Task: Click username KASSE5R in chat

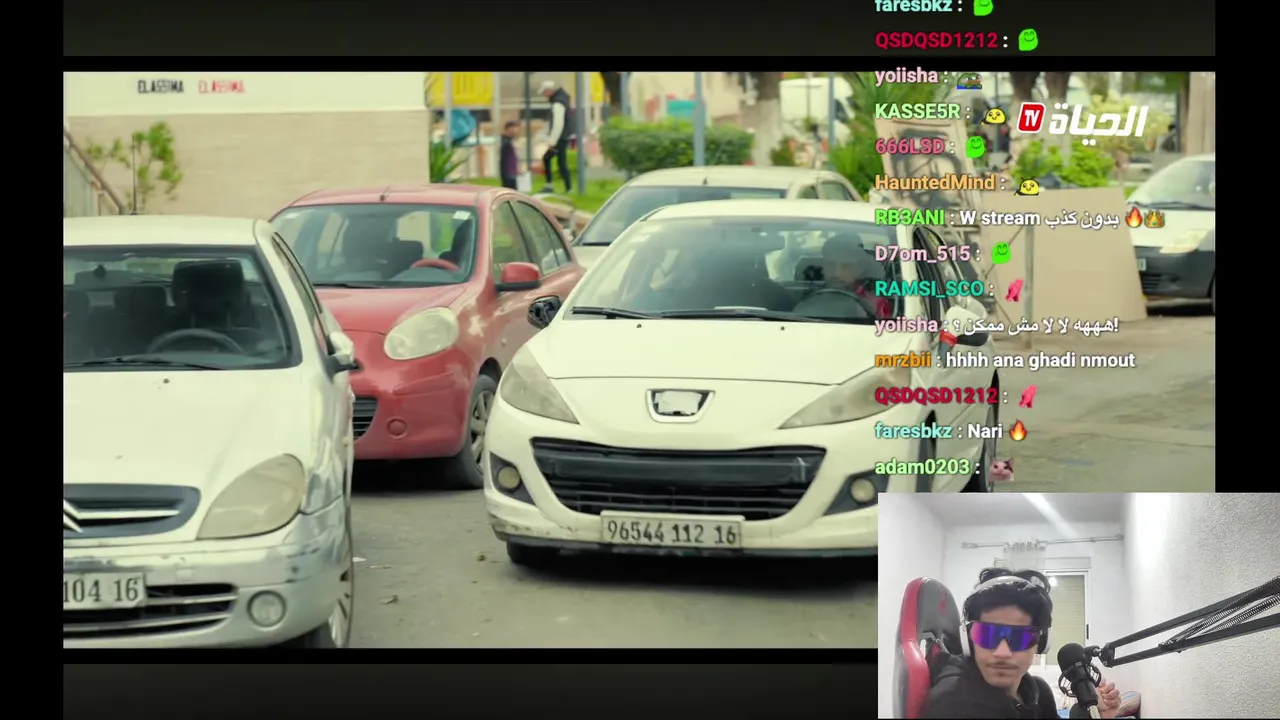Action: tap(917, 112)
